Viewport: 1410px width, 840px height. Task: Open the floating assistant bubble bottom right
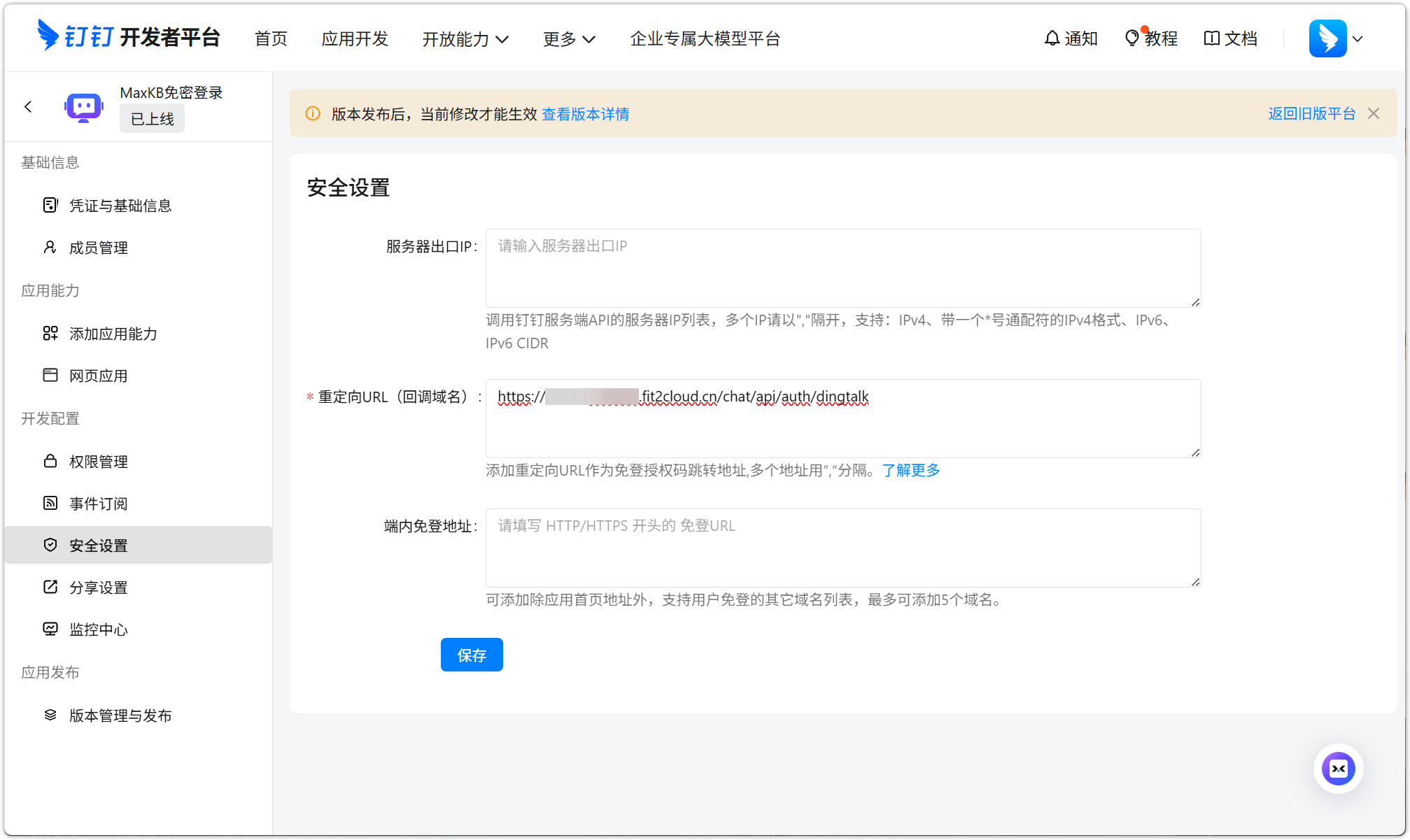tap(1337, 768)
